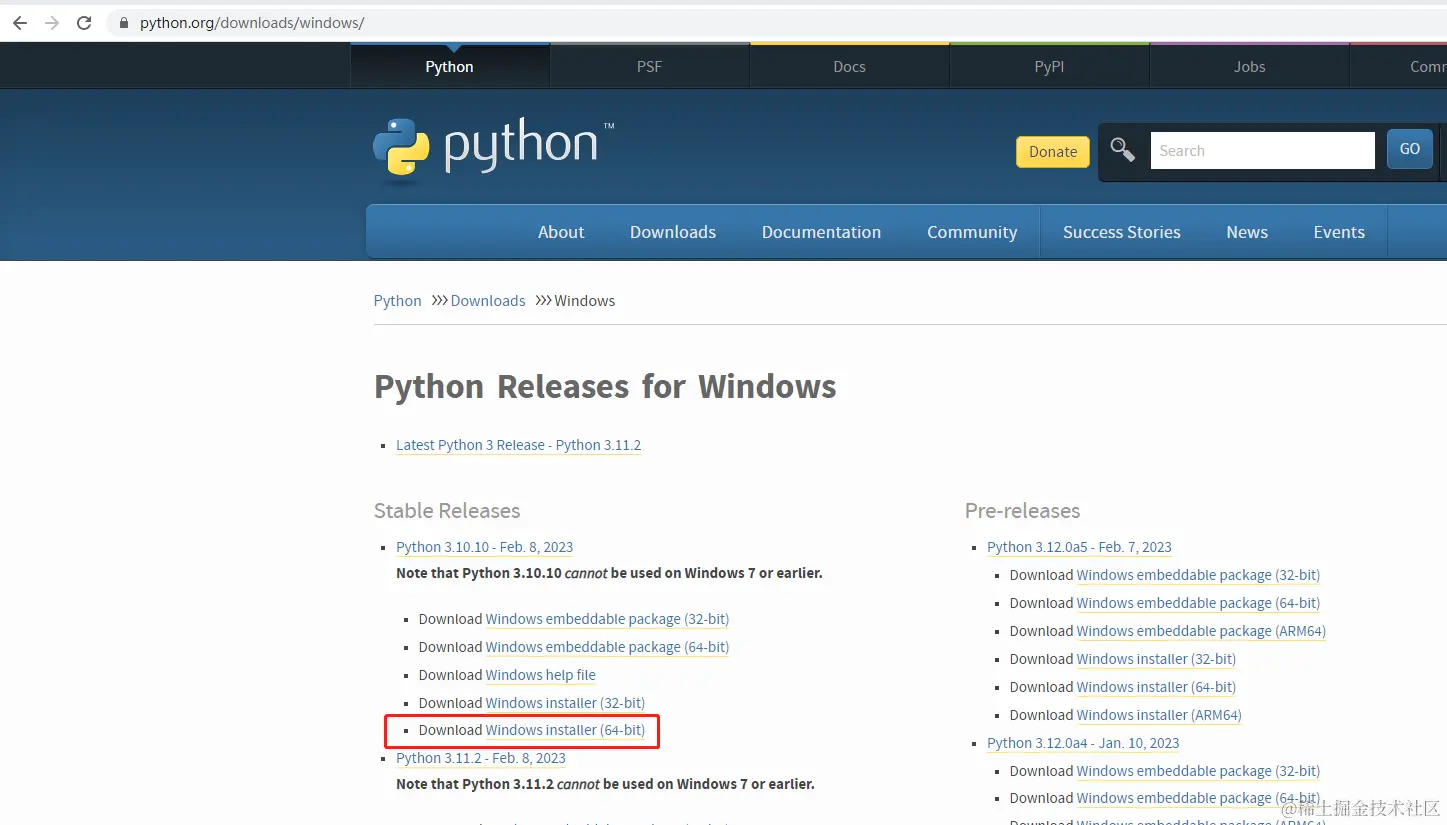Download 3.12.0a5 Windows installer (32-bit)
The height and width of the screenshot is (825, 1447).
[1157, 660]
